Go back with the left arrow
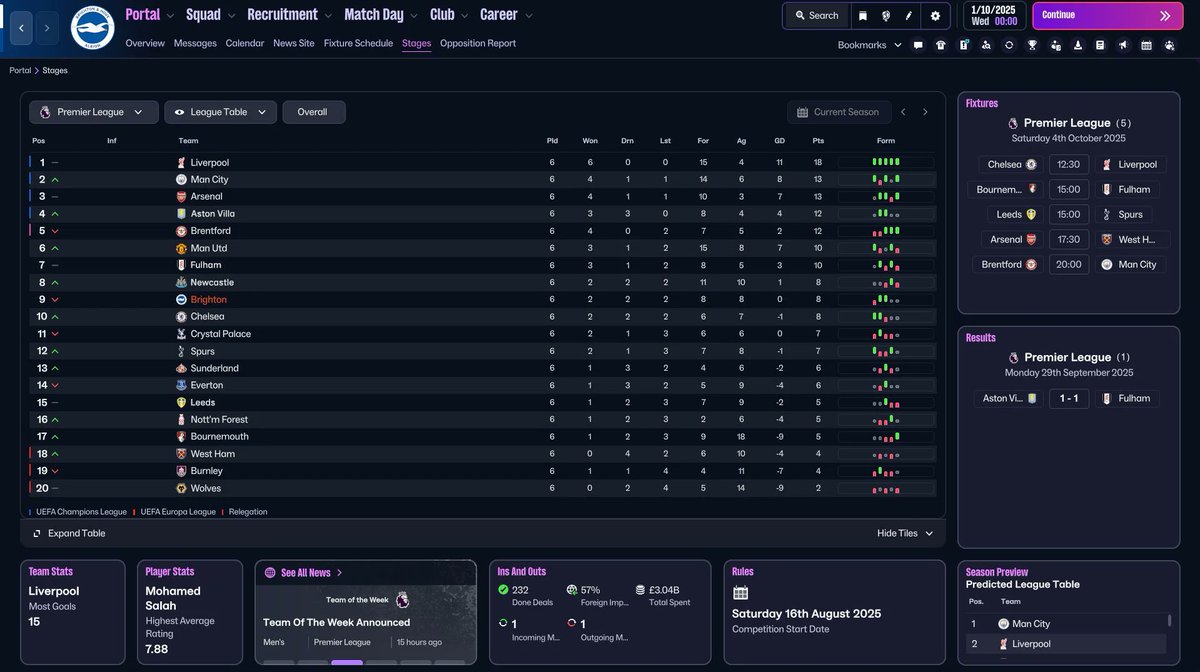 (22, 28)
